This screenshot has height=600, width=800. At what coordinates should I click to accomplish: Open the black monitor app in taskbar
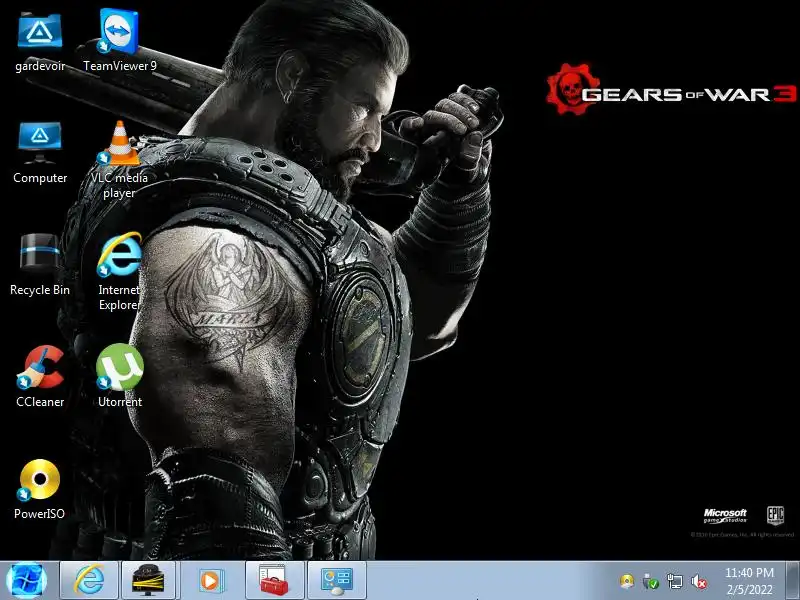tap(148, 581)
